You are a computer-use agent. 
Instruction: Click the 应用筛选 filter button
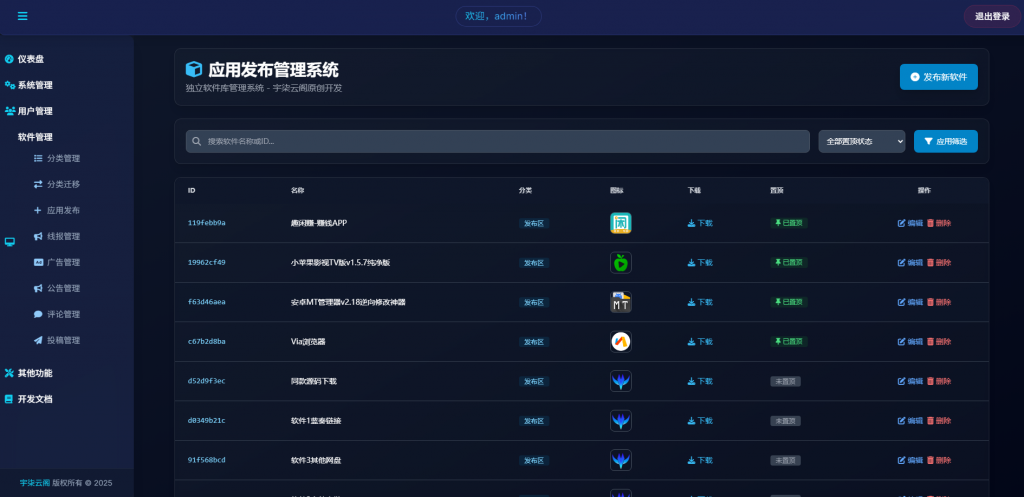click(x=946, y=141)
